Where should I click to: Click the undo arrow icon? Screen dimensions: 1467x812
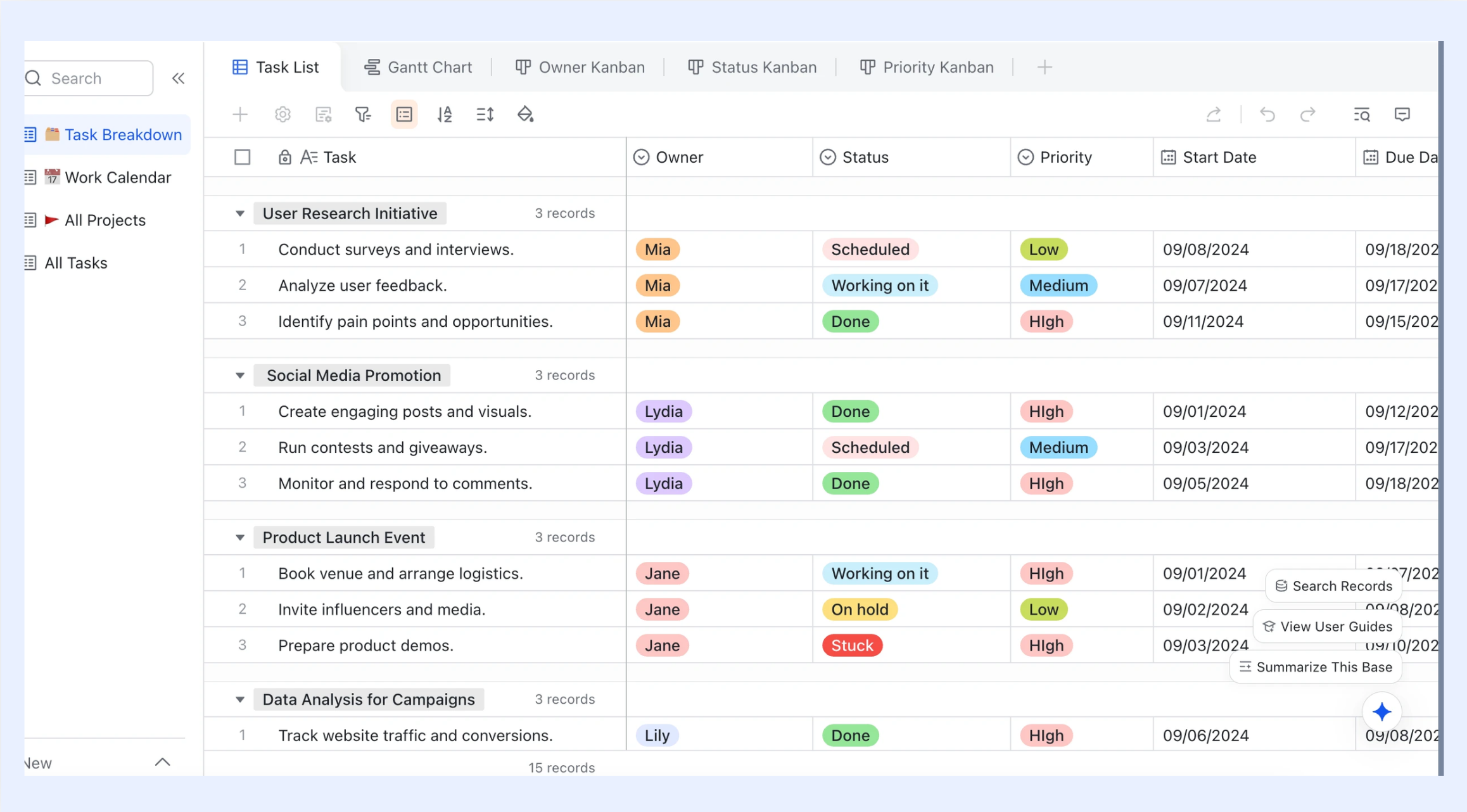pos(1267,114)
